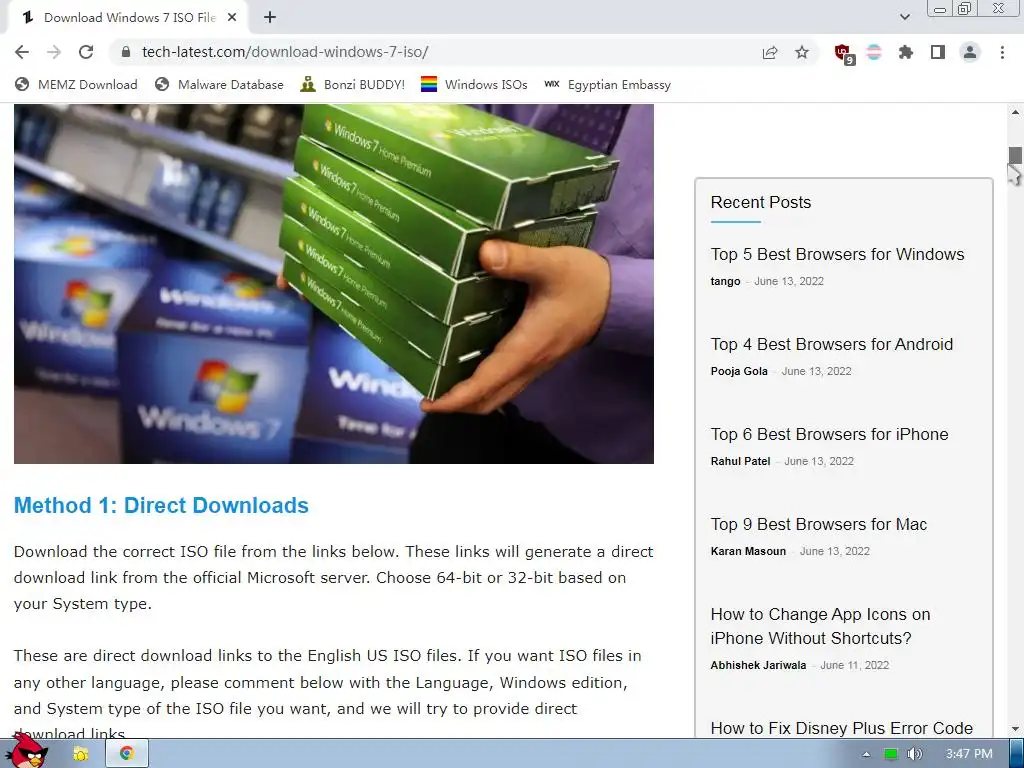Open the Egyptian Embassy bookmark
The height and width of the screenshot is (768, 1024).
[607, 84]
